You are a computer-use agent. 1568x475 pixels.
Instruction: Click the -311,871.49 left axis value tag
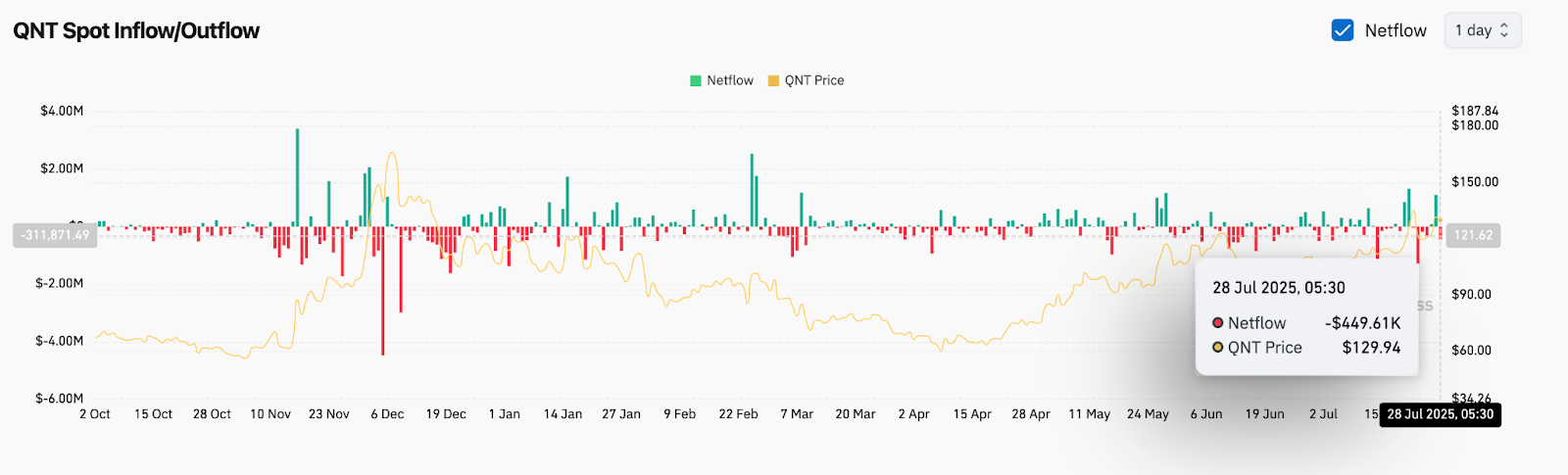coord(55,235)
